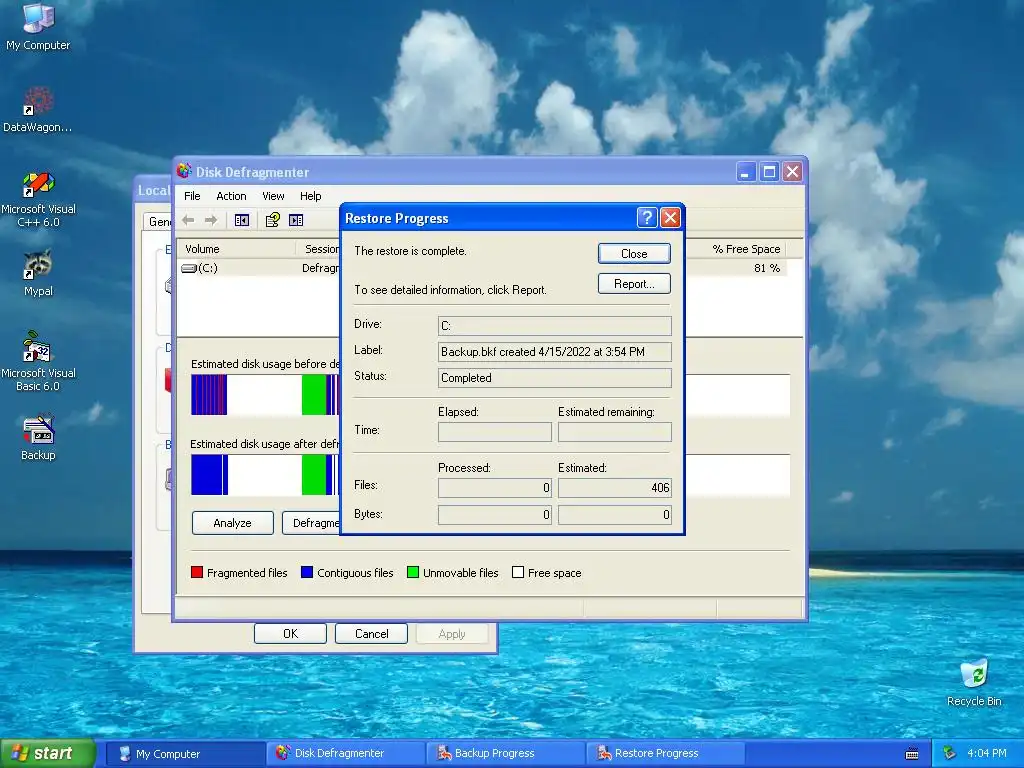Image resolution: width=1024 pixels, height=768 pixels.
Task: Open the File menu in Disk Defragmenter
Action: point(192,196)
